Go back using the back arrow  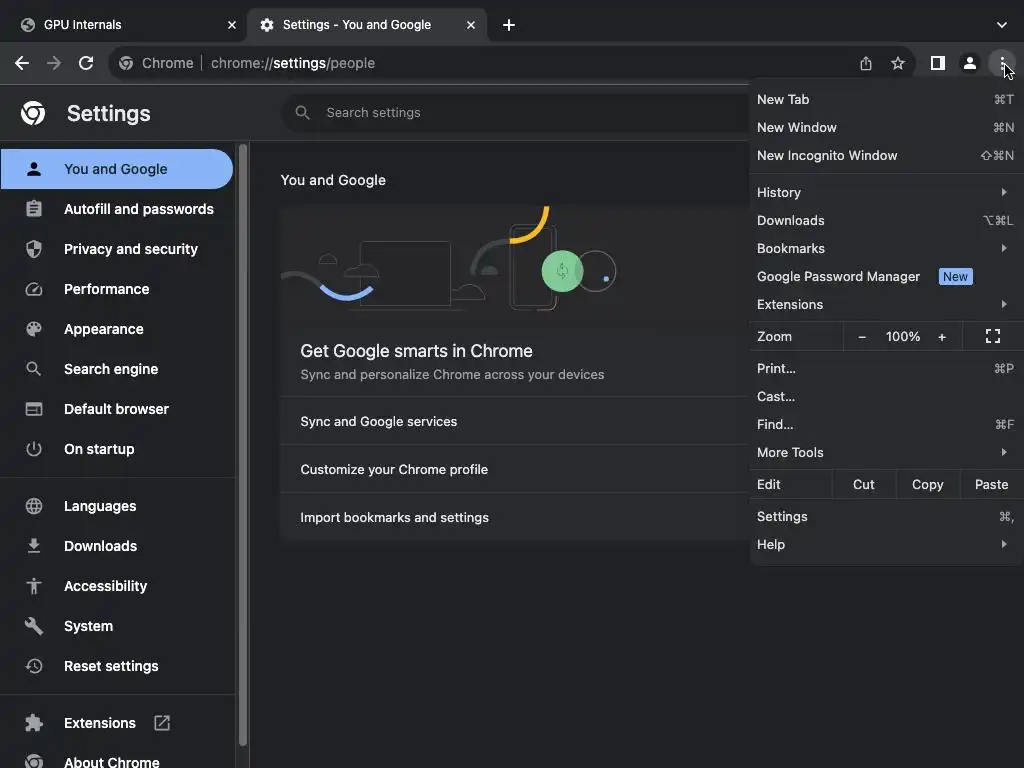coord(22,63)
